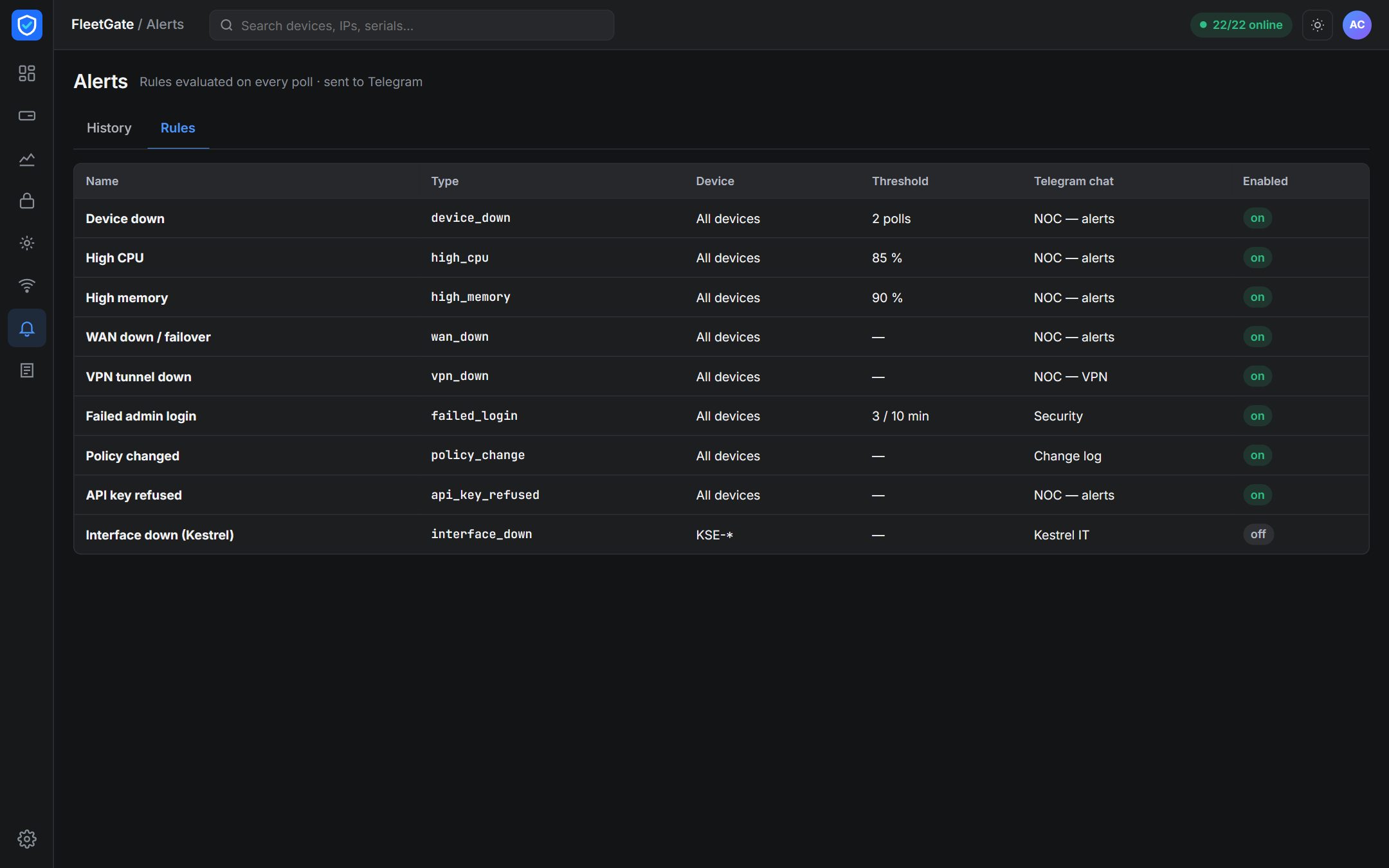Open the settings gear icon
Screen dimensions: 1389x868
pyautogui.click(x=27, y=839)
